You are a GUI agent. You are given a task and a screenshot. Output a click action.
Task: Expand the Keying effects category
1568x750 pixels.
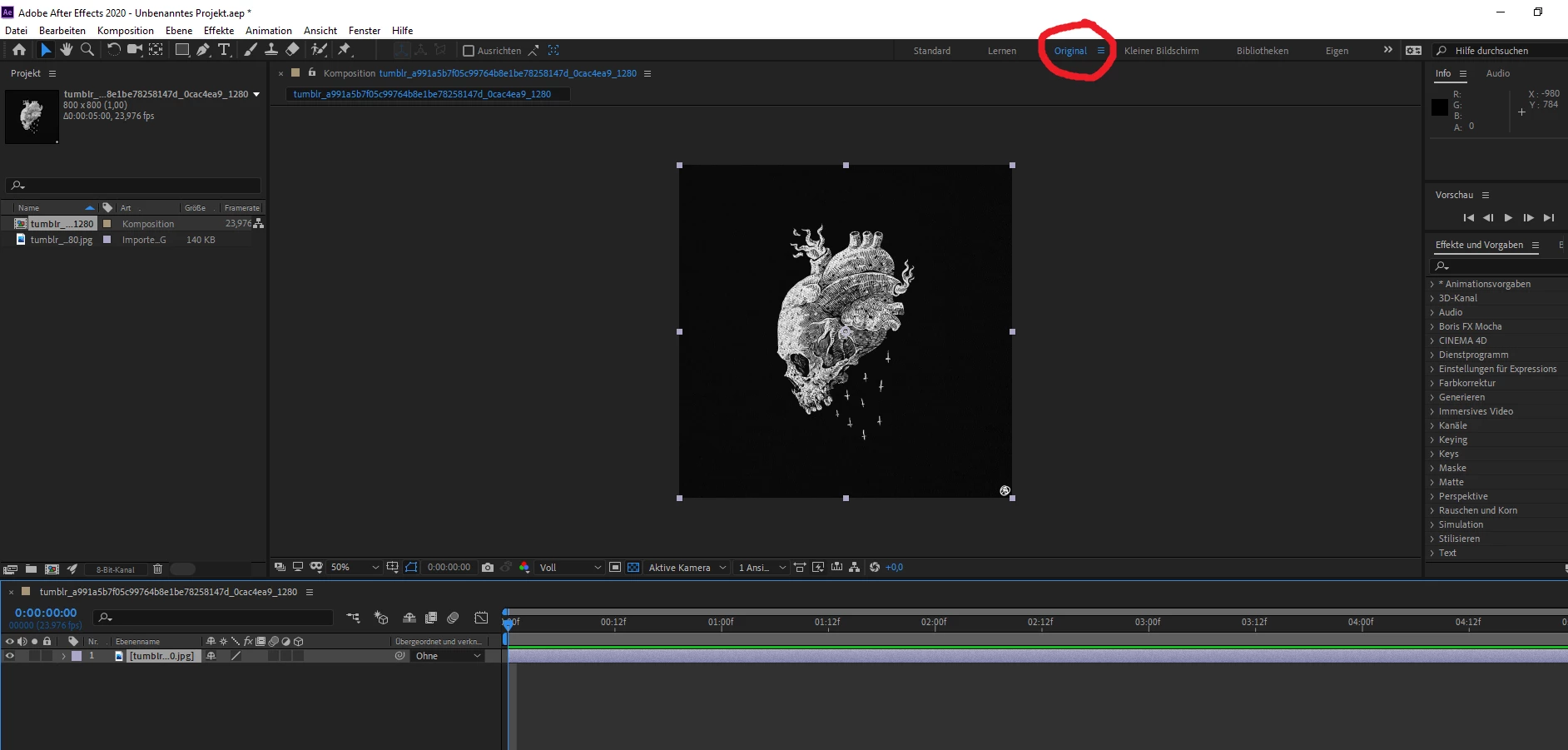[1432, 440]
